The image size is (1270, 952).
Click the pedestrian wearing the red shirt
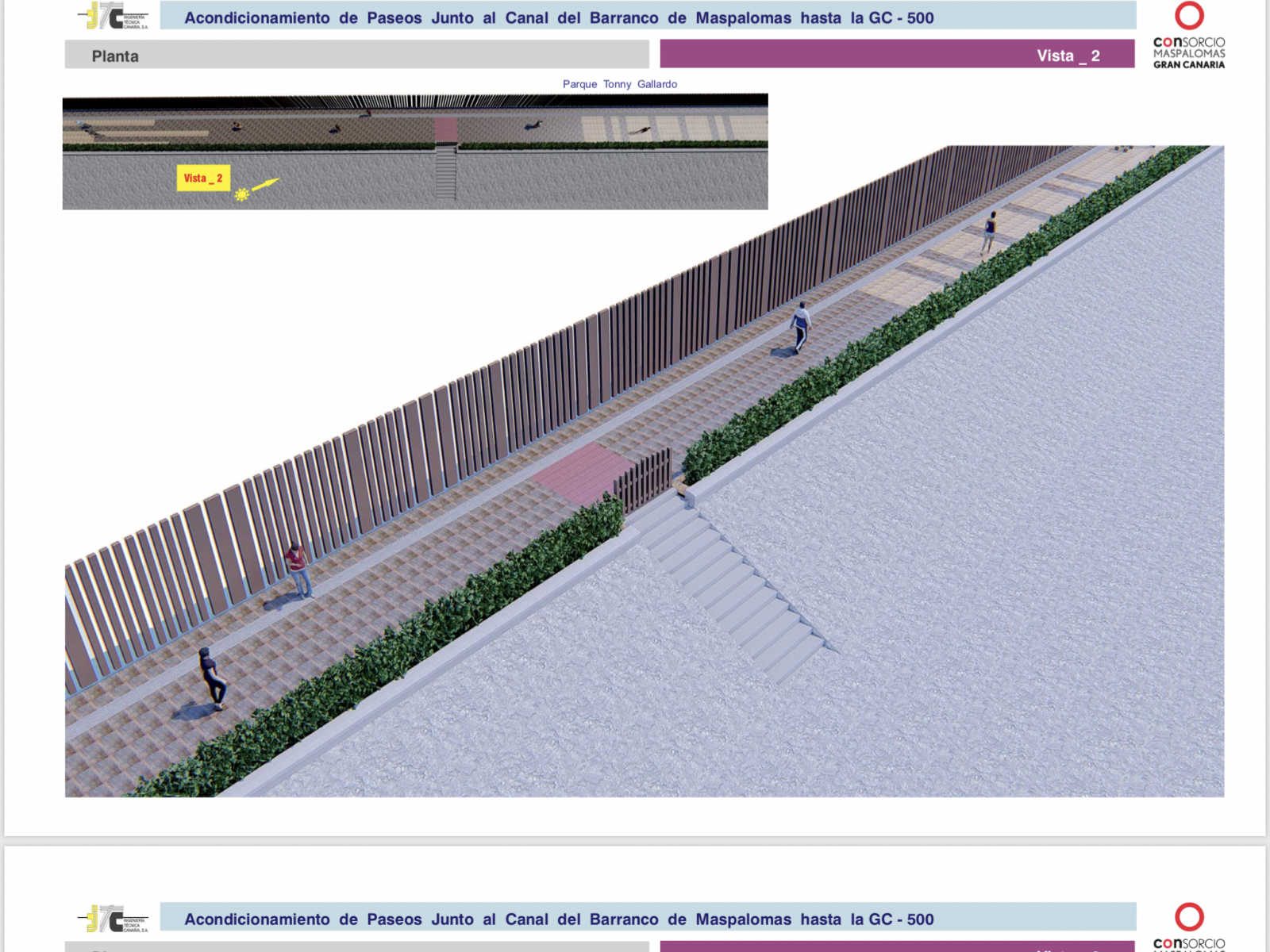point(298,569)
